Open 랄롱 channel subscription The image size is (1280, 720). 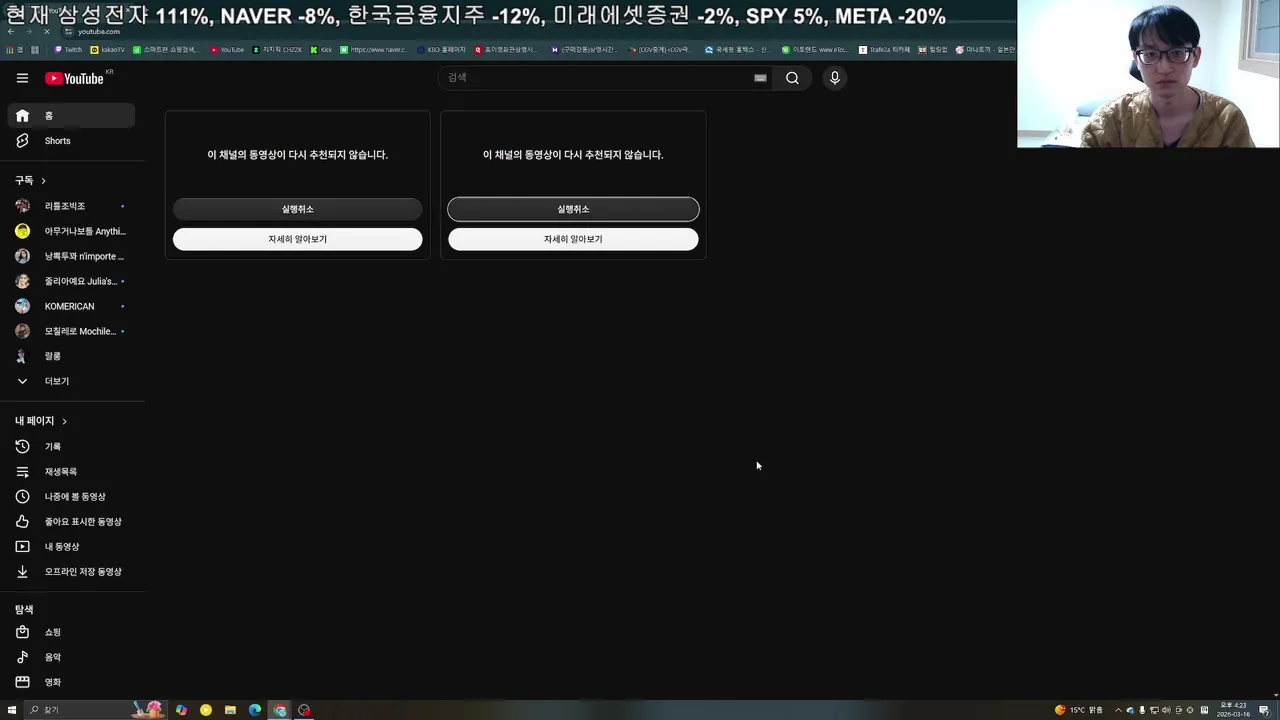(x=71, y=356)
